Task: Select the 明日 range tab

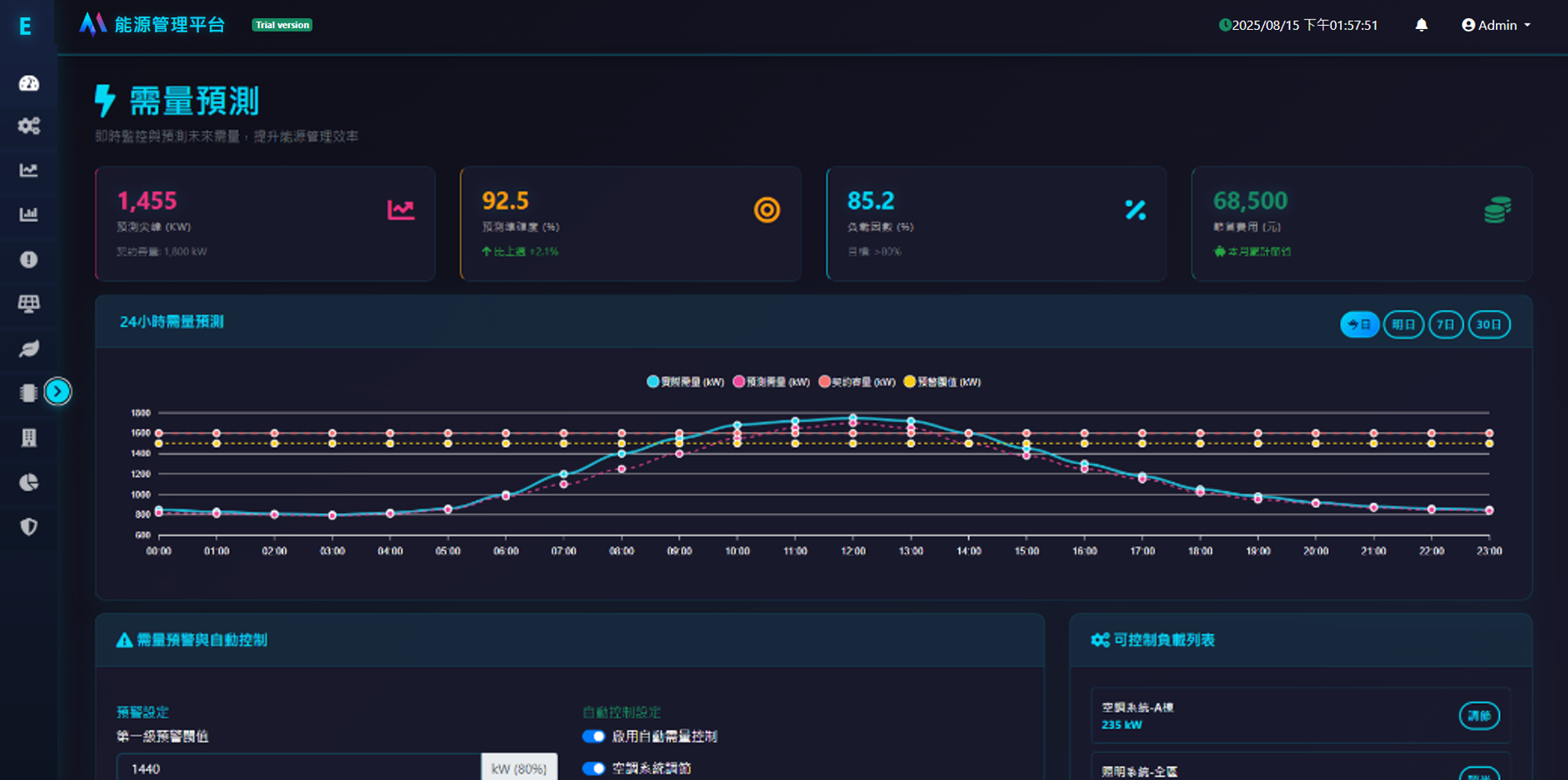Action: point(1403,325)
